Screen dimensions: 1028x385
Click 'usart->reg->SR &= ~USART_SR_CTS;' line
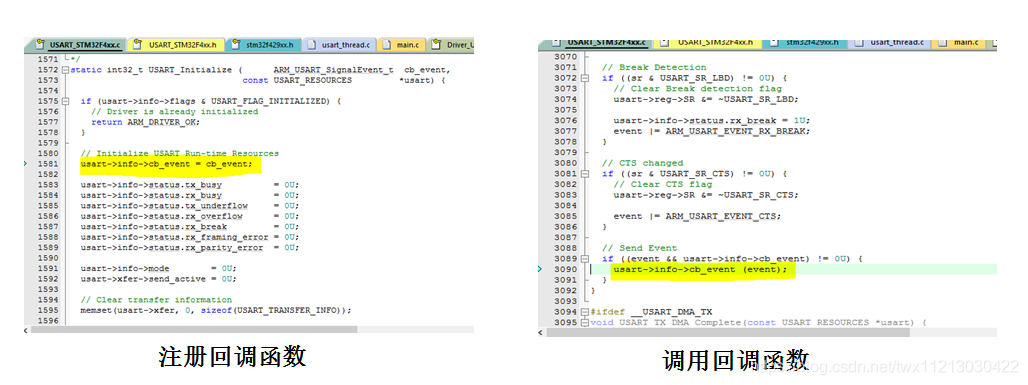tap(706, 195)
